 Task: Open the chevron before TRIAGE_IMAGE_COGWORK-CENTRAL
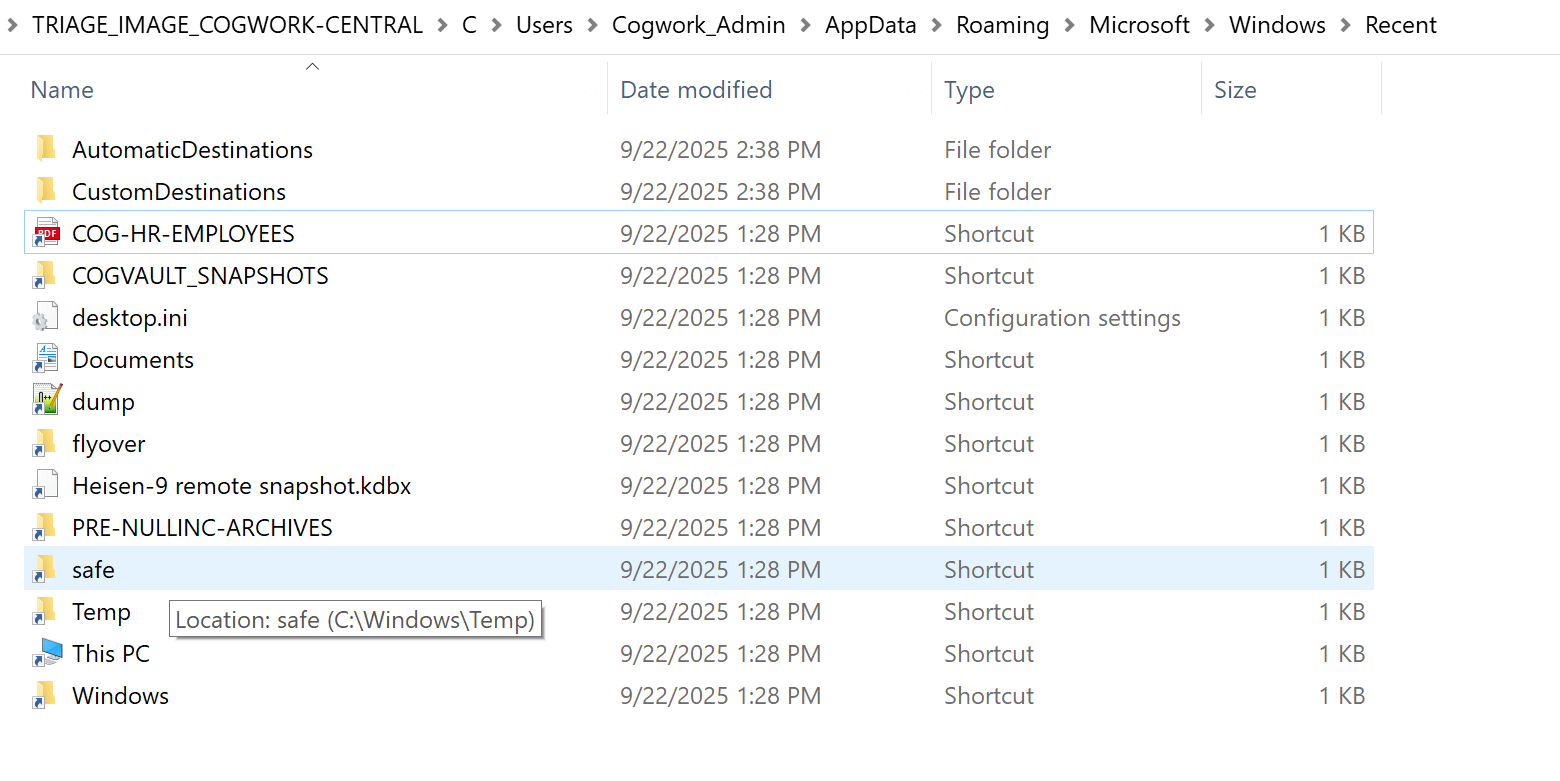13,25
